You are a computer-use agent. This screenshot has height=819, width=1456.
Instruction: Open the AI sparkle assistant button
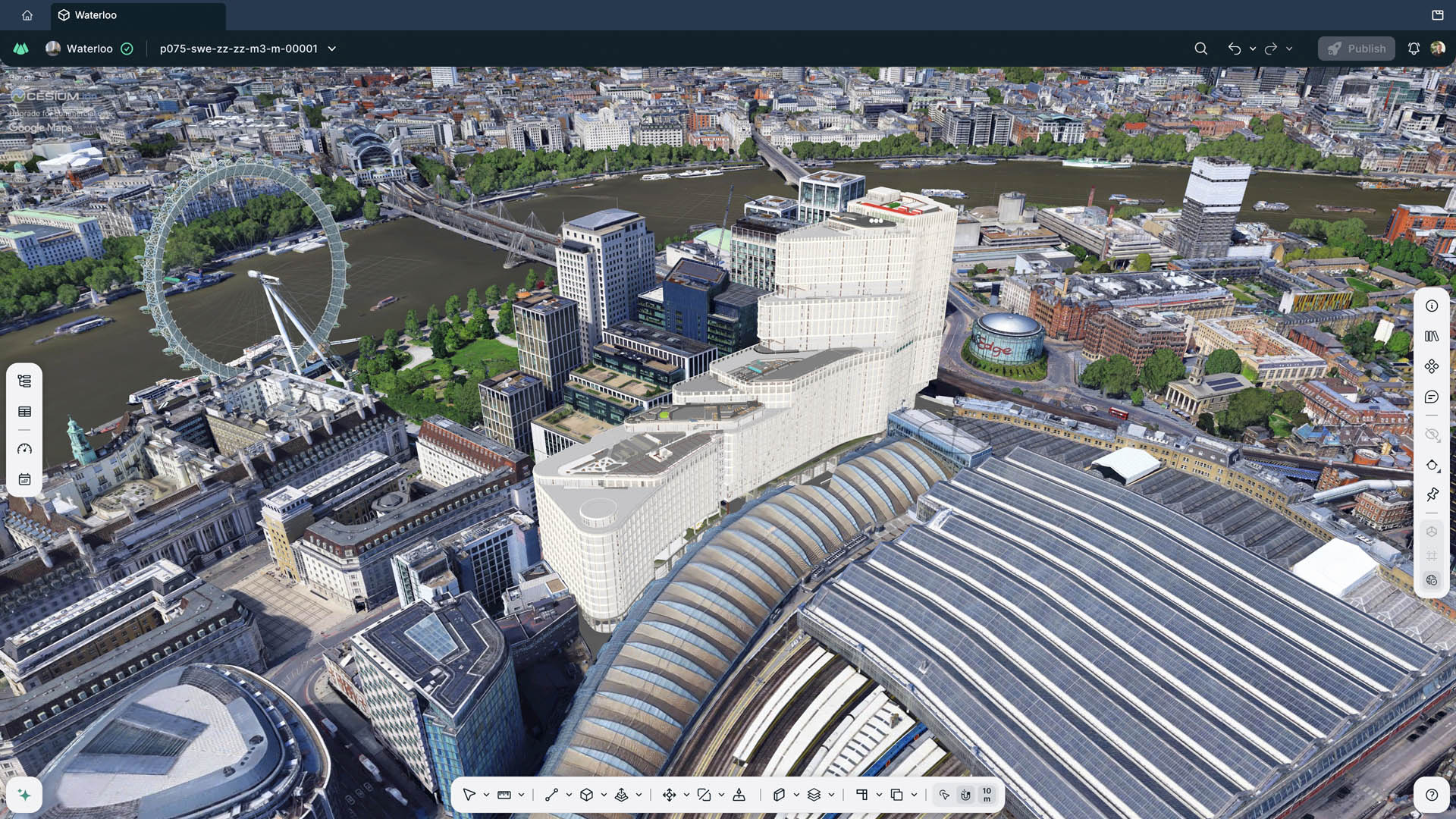(x=24, y=795)
